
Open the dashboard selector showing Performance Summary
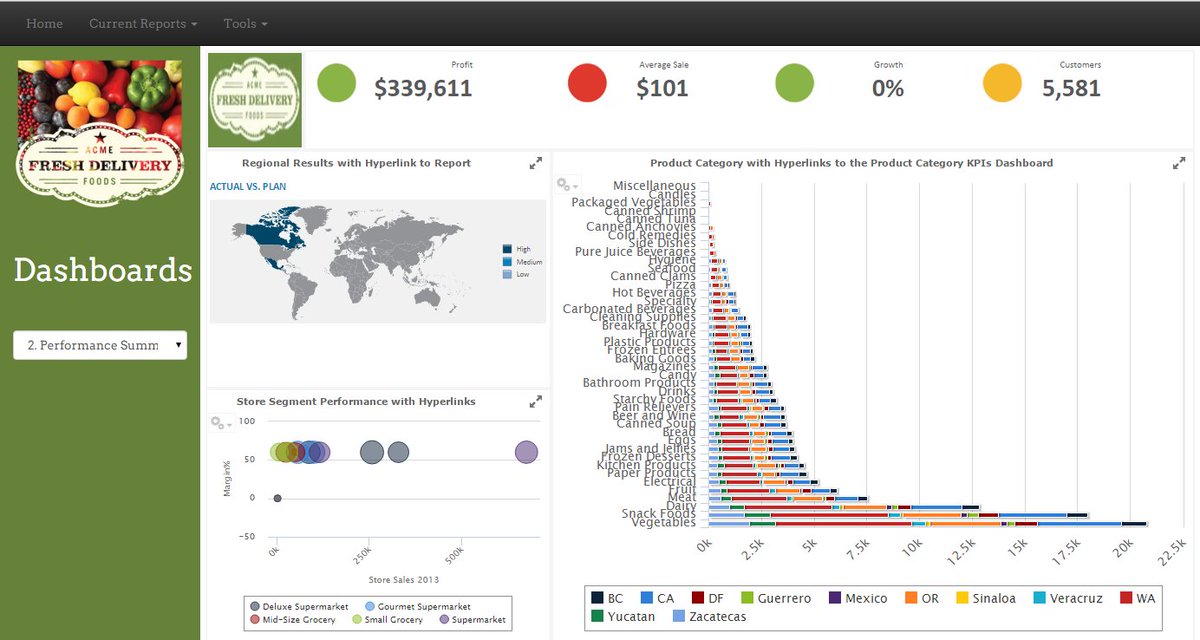point(100,345)
